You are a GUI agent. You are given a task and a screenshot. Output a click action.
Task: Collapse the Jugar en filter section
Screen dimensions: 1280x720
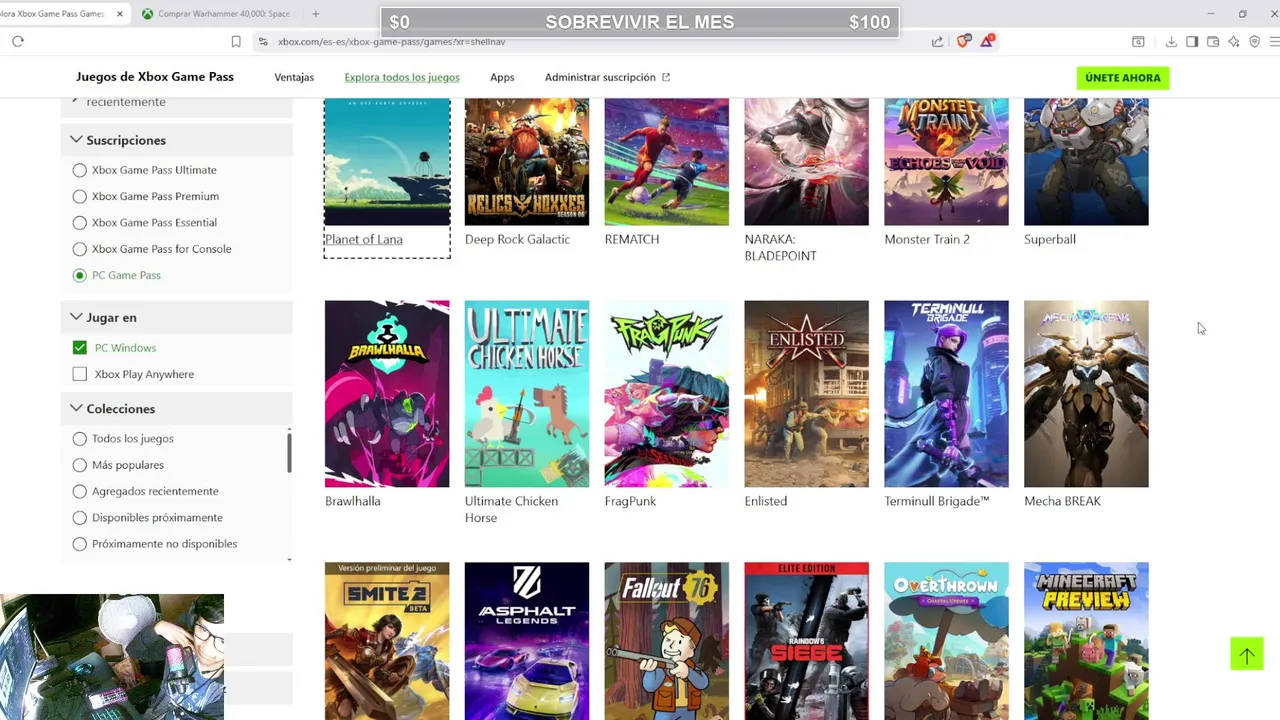click(177, 317)
